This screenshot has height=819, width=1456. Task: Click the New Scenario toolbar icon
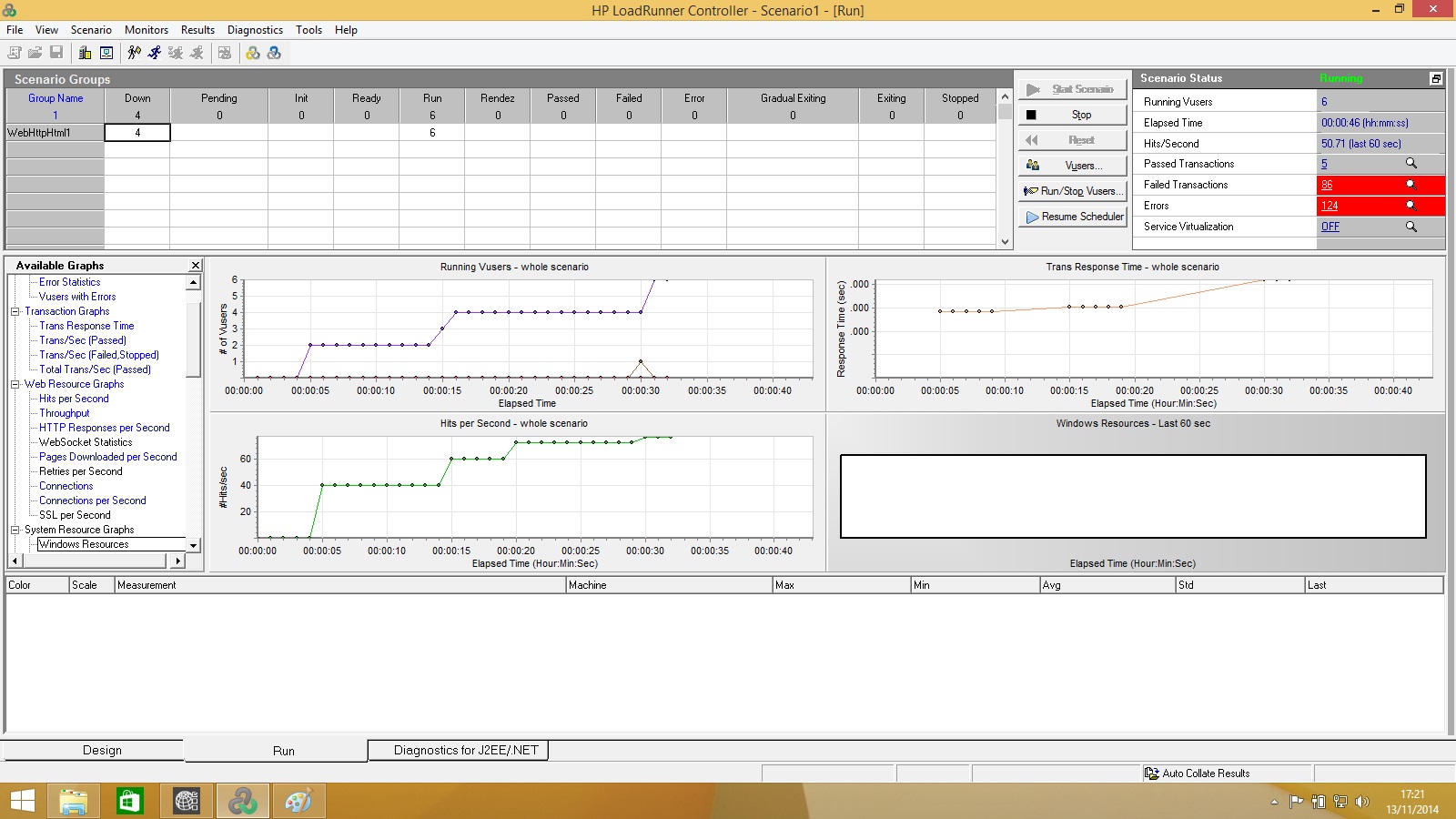point(15,53)
